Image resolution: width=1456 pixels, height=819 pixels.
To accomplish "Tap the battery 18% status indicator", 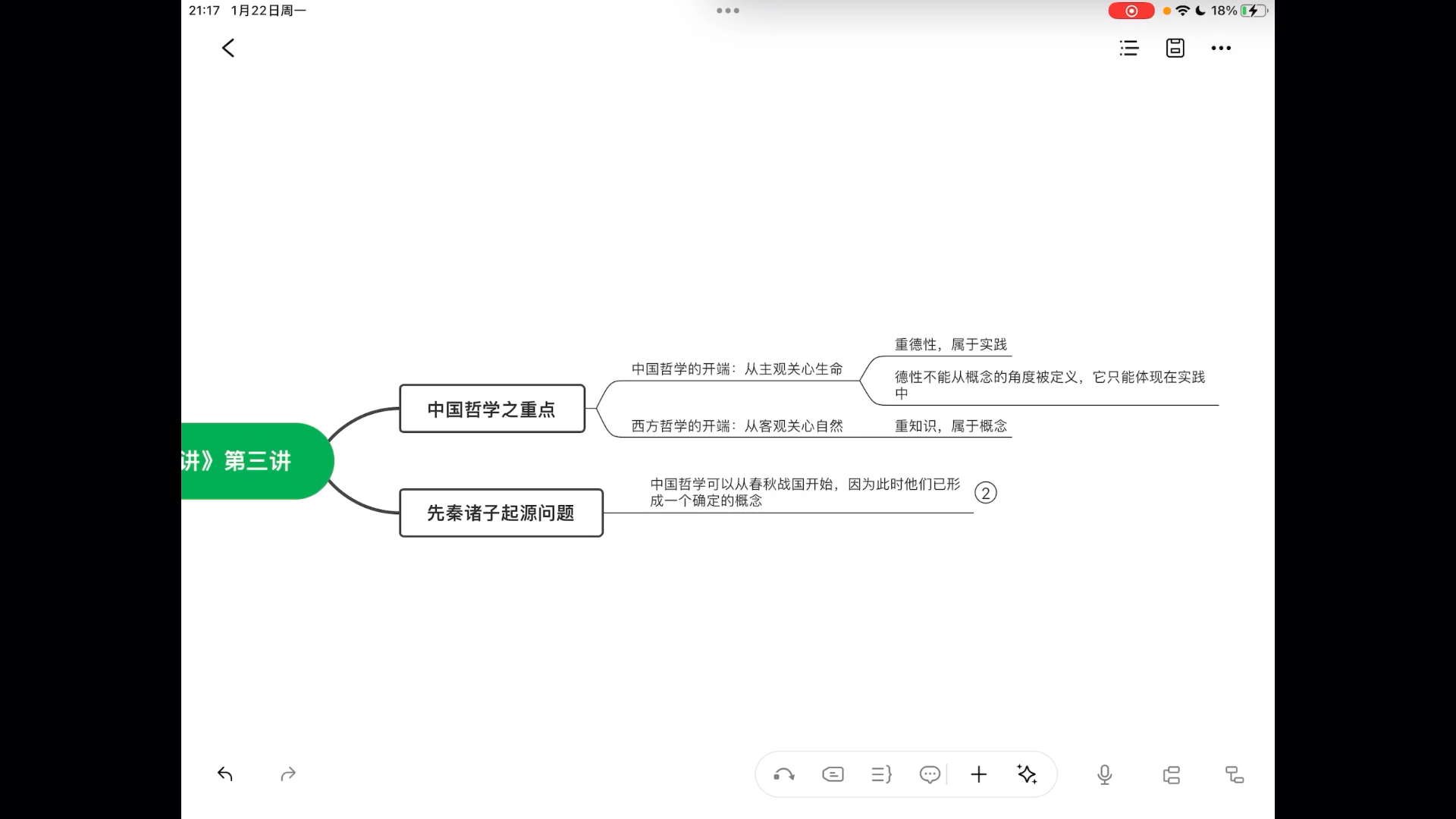I will (x=1239, y=11).
